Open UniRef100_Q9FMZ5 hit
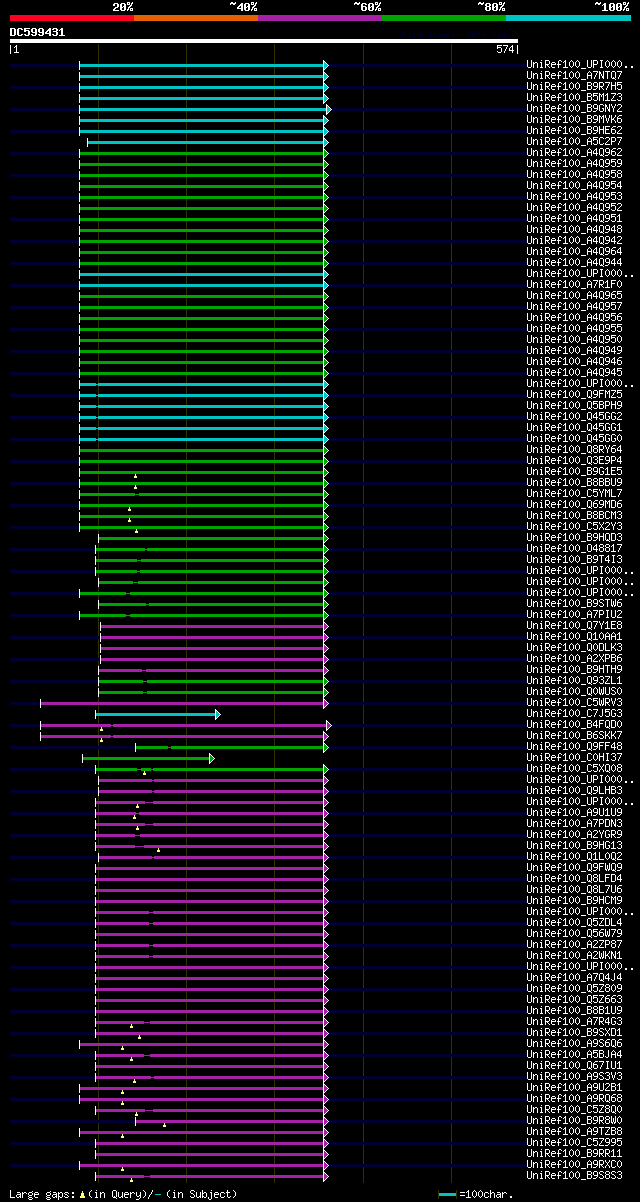 click(574, 394)
